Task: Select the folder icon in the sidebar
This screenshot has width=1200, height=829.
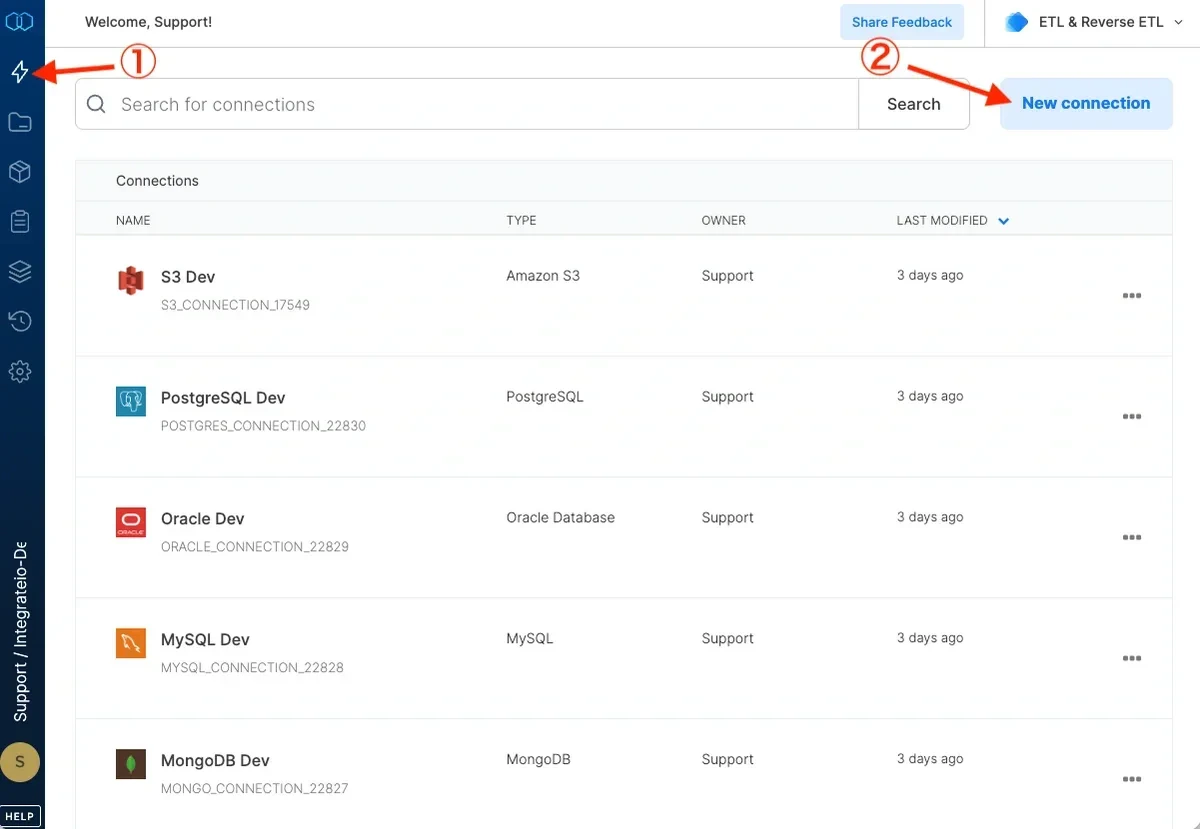Action: point(21,121)
